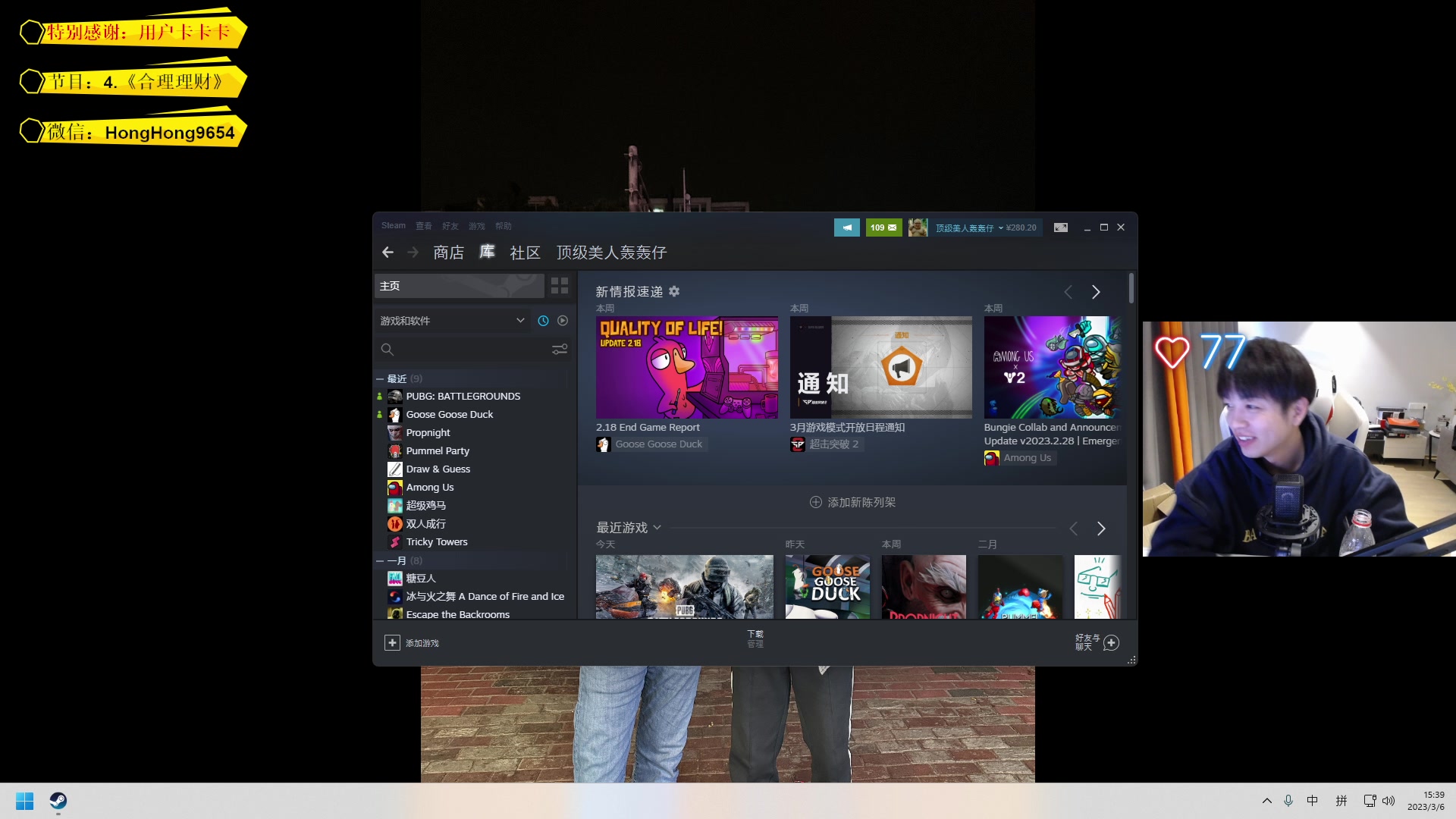Click the PUBG: BATTLEGROUNDS game icon in list
1456x819 pixels.
click(x=395, y=397)
